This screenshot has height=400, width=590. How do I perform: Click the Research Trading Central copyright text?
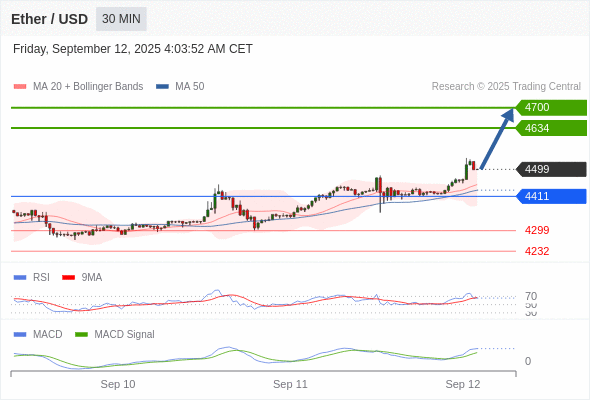[506, 87]
